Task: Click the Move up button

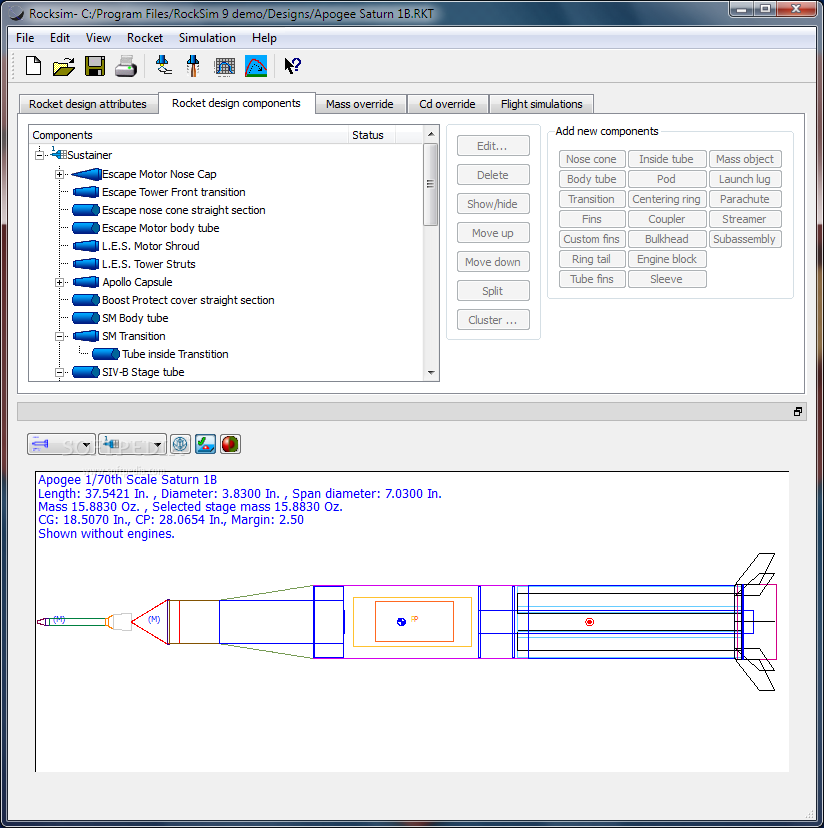Action: 493,233
